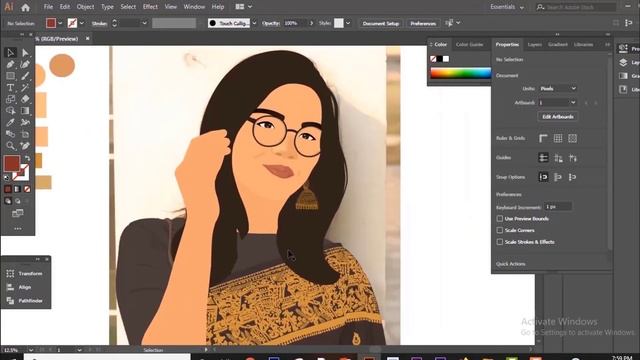Activate the Type tool
The width and height of the screenshot is (640, 360).
click(10, 87)
